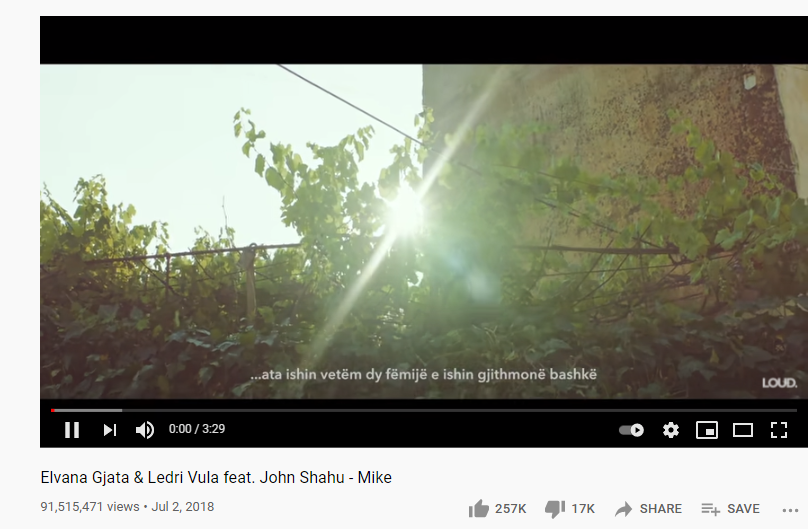Screen dimensions: 808x529
Task: Click the video frame to pause
Action: click(x=424, y=232)
